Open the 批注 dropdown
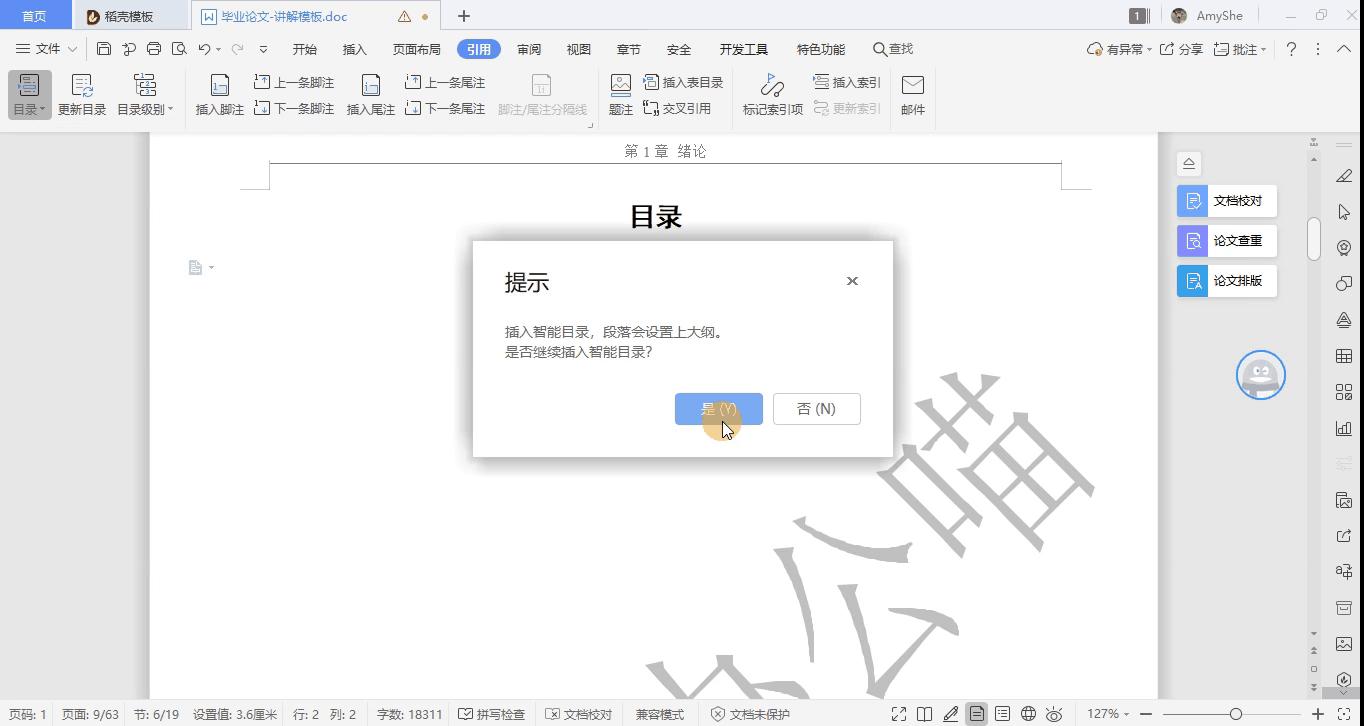 point(1241,48)
